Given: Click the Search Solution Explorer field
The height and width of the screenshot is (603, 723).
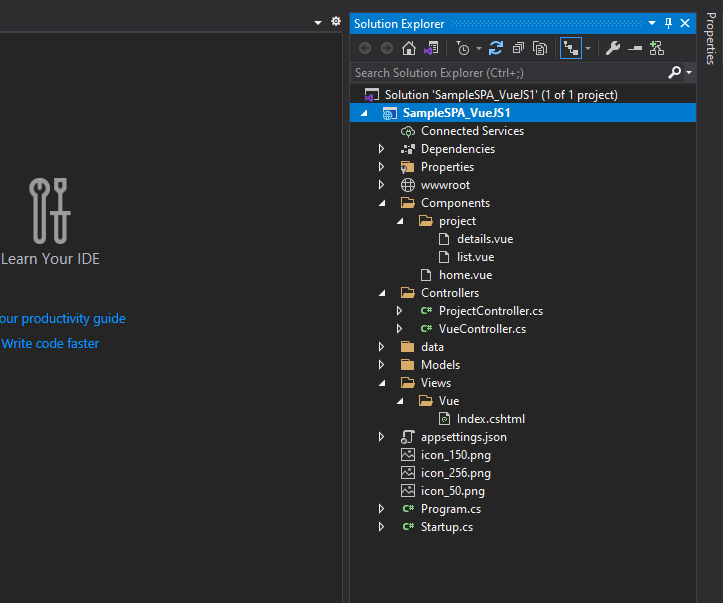Looking at the screenshot, I should (510, 73).
